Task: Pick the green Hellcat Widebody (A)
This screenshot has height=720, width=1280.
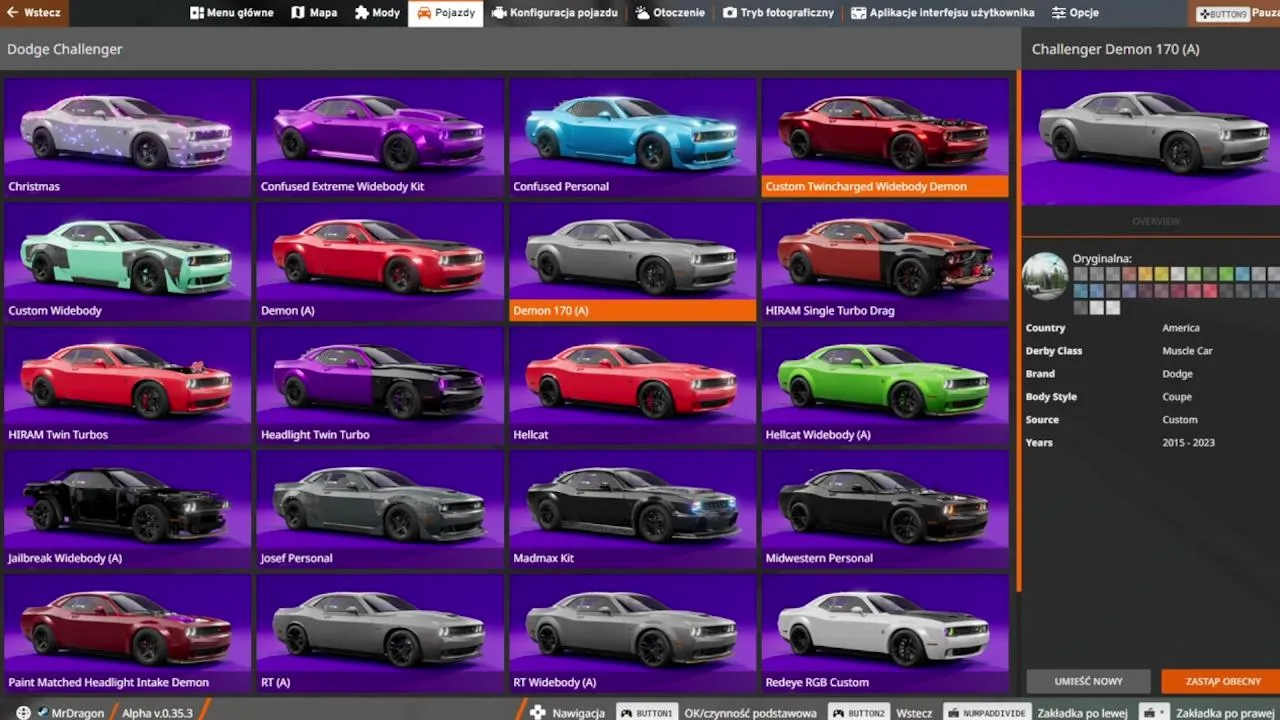Action: [885, 385]
